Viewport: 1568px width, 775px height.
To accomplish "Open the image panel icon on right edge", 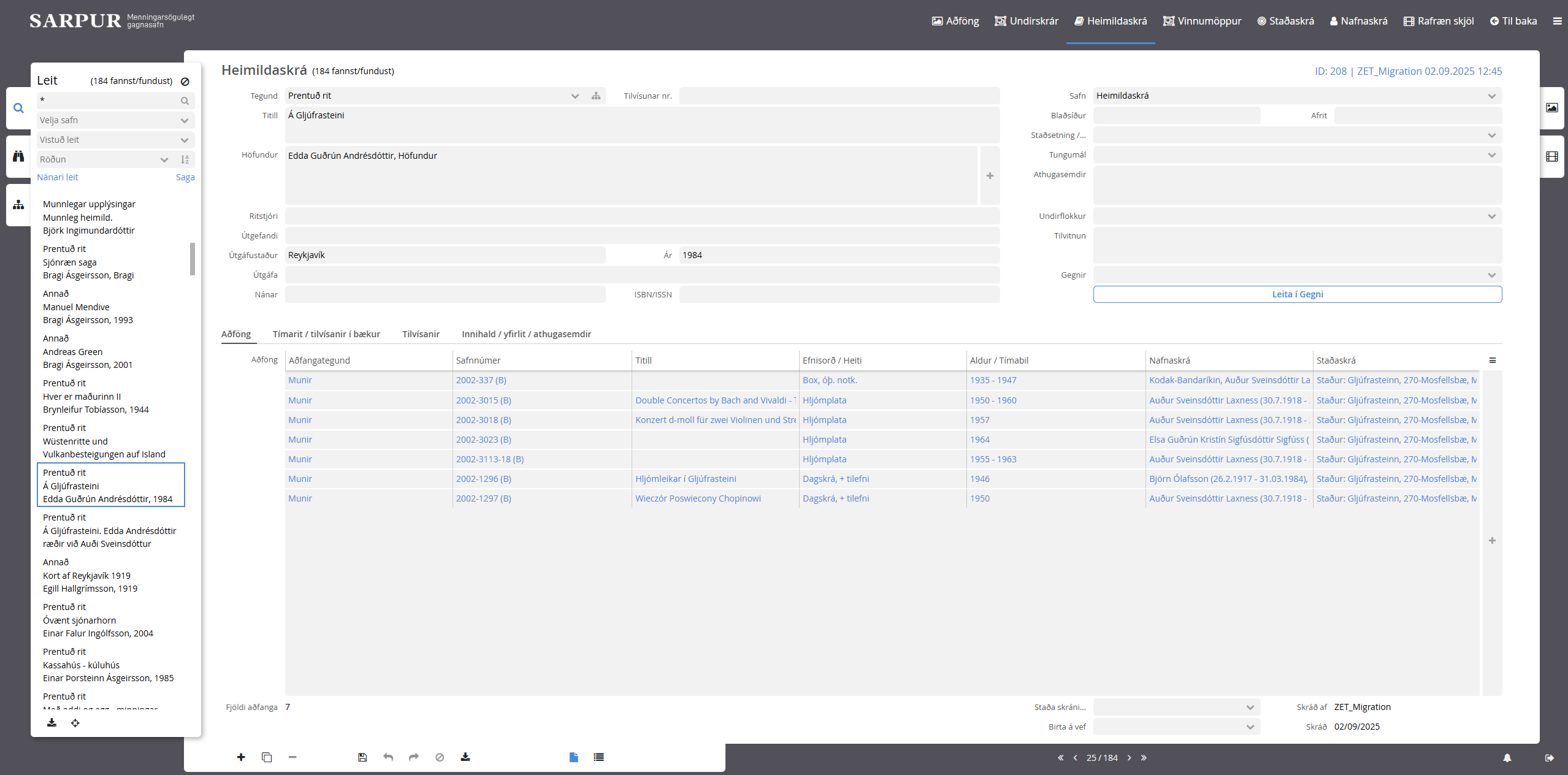I will click(1552, 108).
